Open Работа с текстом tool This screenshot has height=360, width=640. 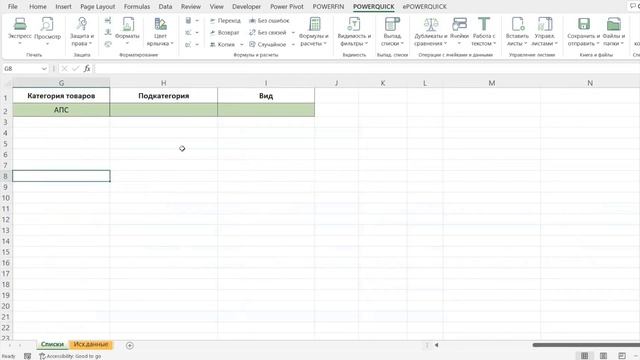point(484,31)
